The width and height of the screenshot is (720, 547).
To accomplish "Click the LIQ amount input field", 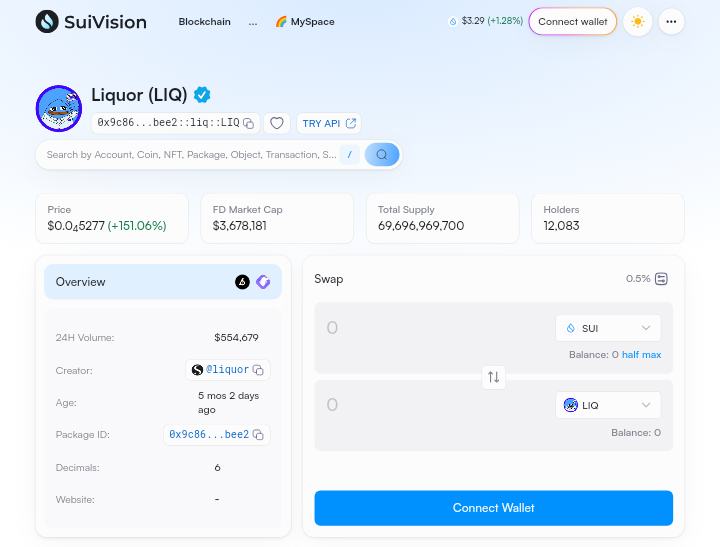I will coord(434,405).
